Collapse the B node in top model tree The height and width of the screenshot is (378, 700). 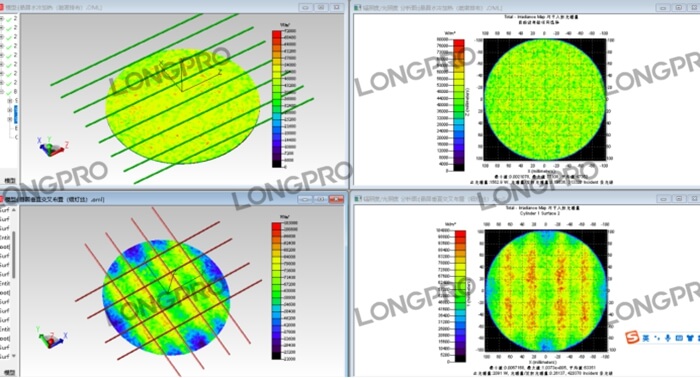pos(2,92)
